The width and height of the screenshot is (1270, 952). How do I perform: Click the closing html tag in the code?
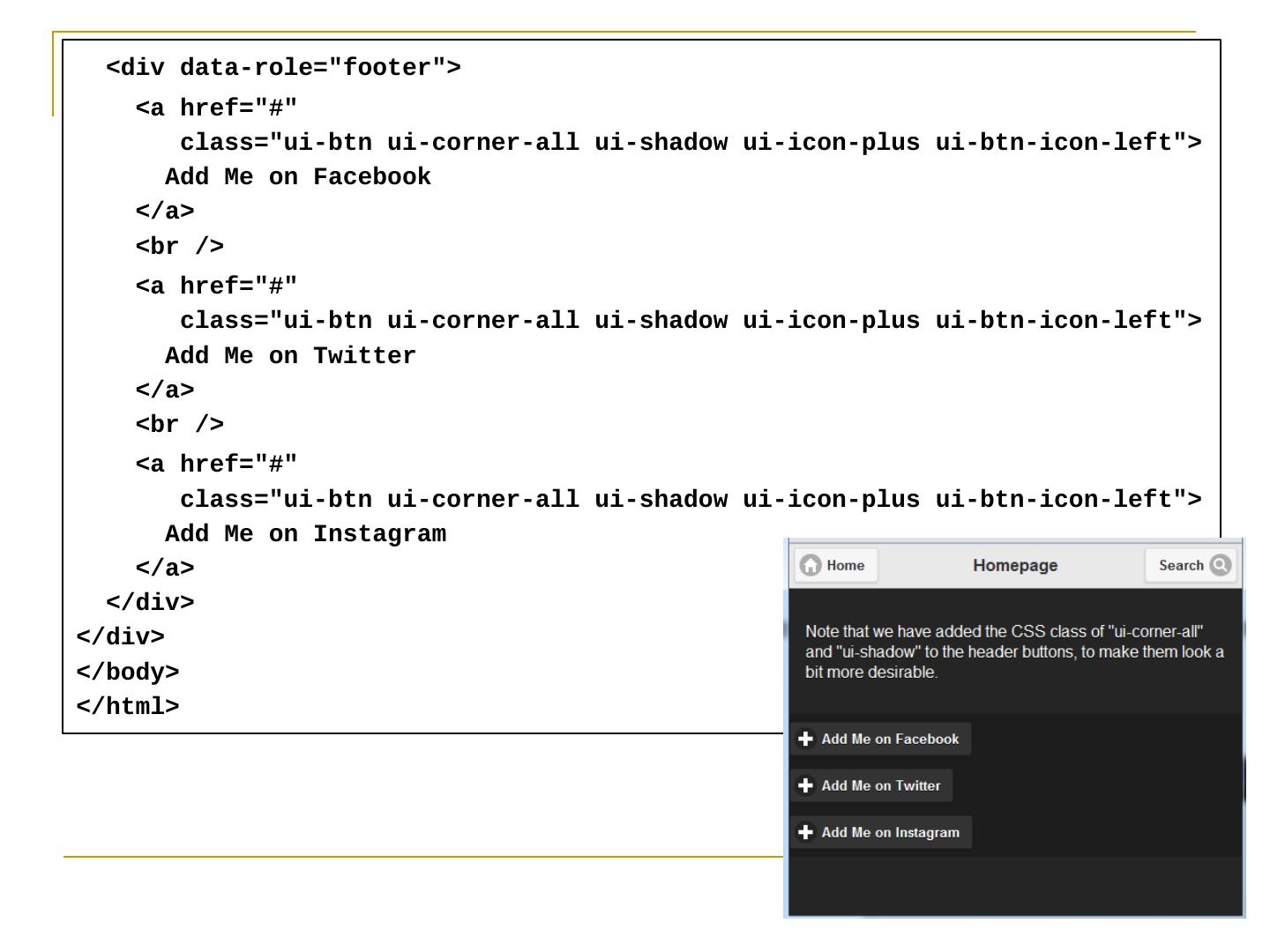(x=128, y=707)
